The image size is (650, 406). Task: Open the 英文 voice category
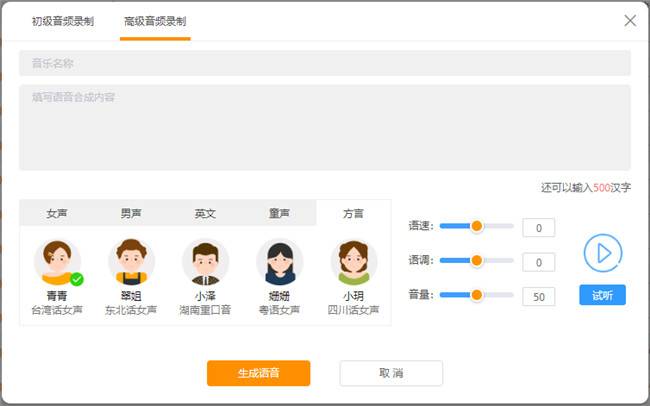[x=205, y=213]
